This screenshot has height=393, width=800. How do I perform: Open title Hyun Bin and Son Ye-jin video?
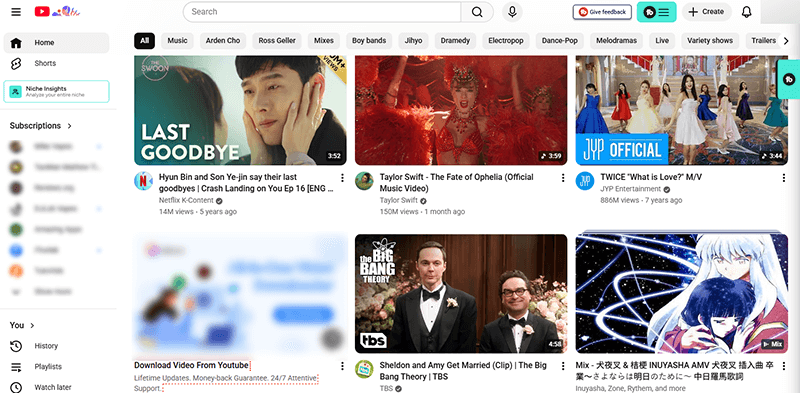(x=246, y=183)
